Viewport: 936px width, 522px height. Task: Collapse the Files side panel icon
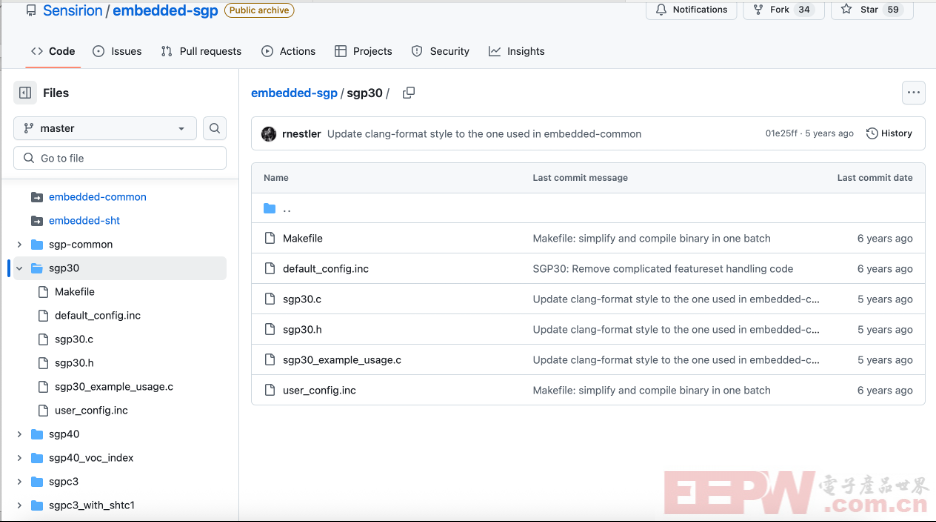25,93
